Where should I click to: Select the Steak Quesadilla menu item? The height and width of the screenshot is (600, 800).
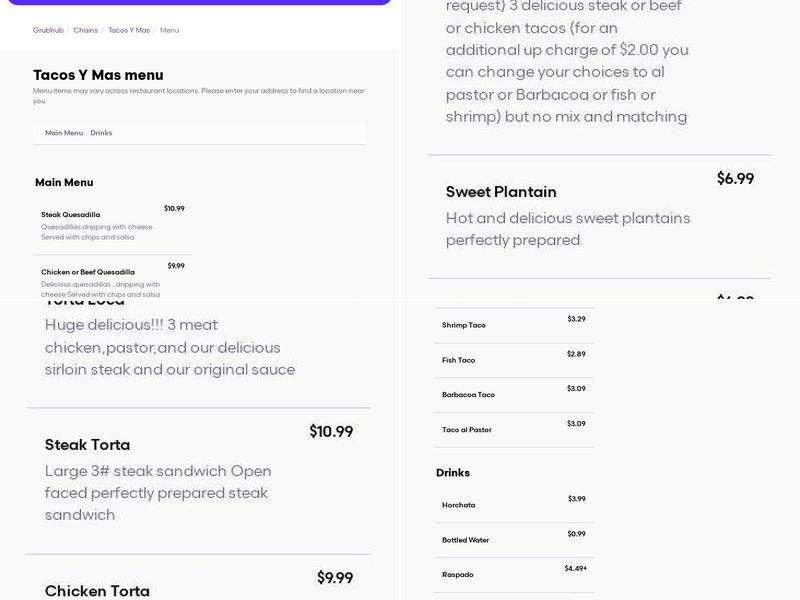71,215
